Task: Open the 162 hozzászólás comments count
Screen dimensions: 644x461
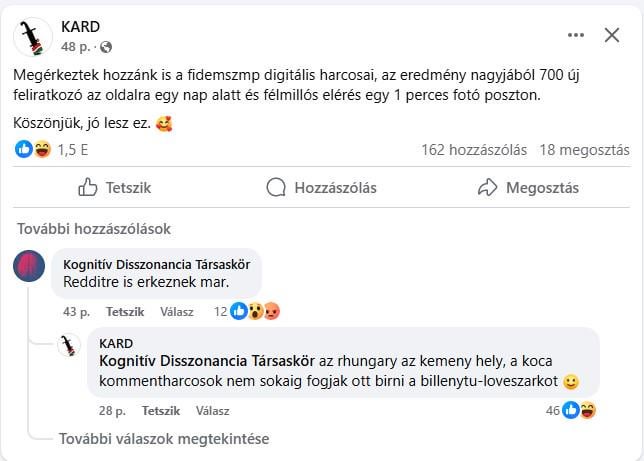Action: (474, 150)
